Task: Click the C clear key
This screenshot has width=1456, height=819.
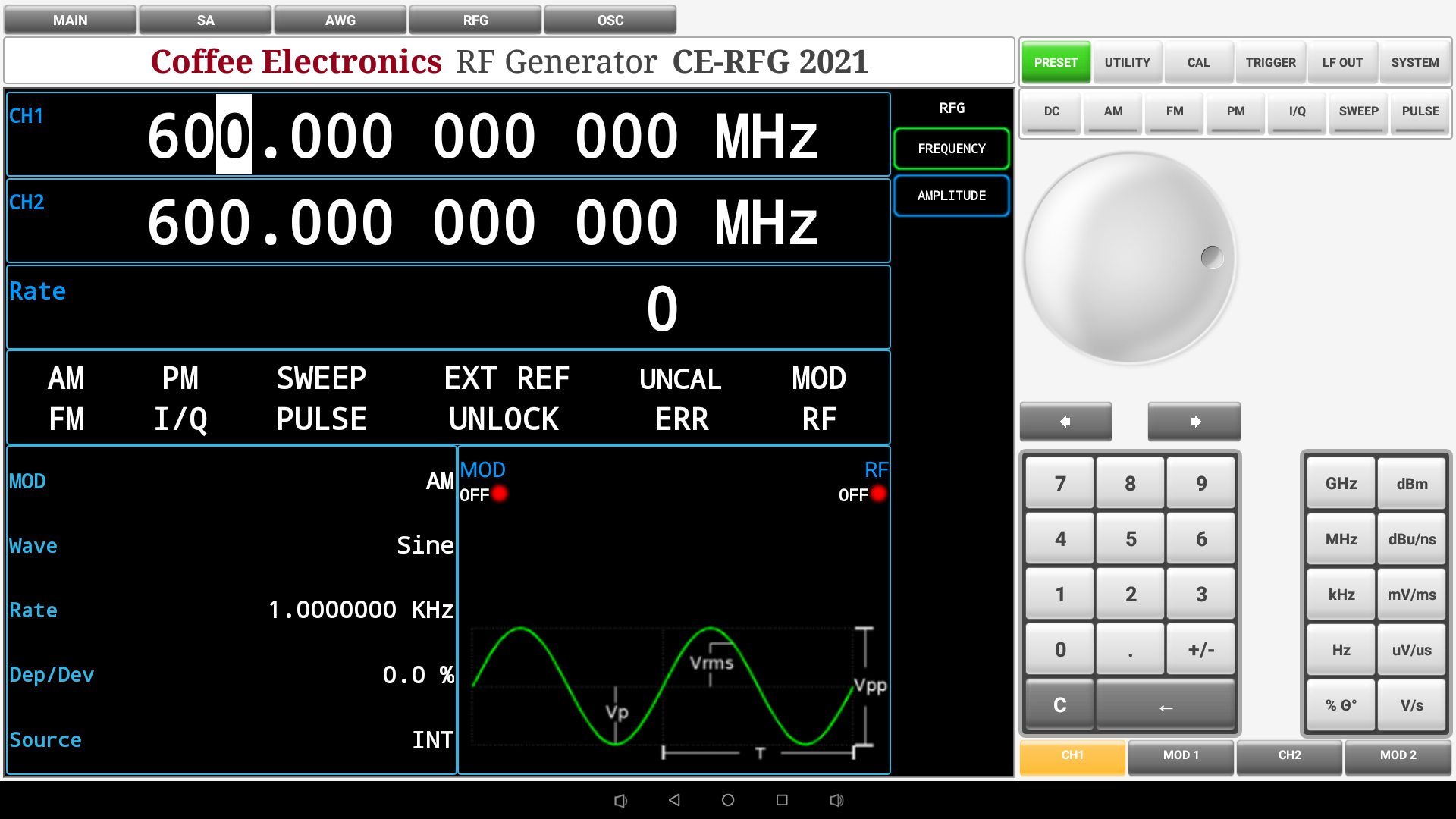Action: pos(1060,706)
